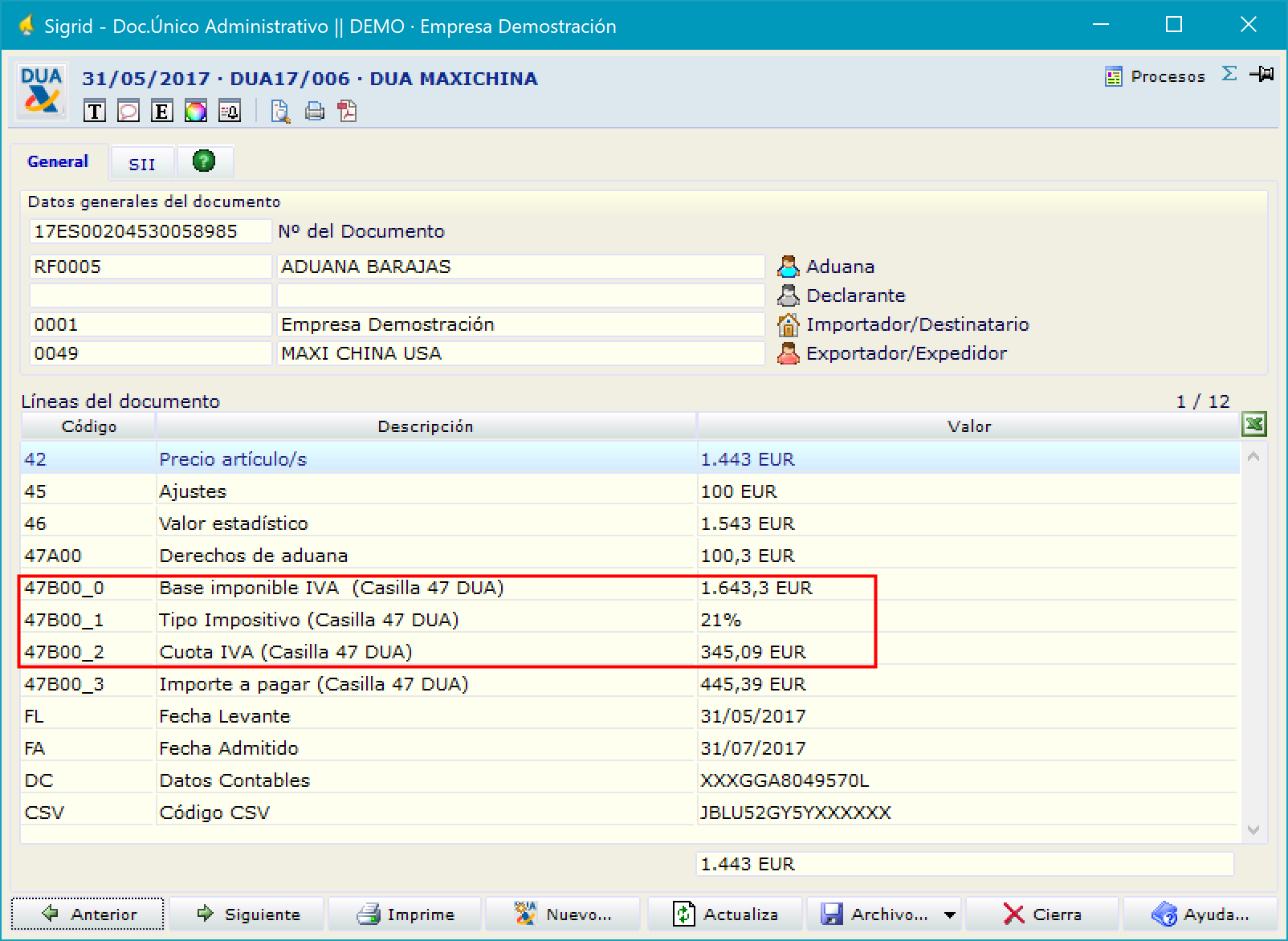This screenshot has height=941, width=1288.
Task: Open print preview magnifier icon
Action: [x=280, y=111]
